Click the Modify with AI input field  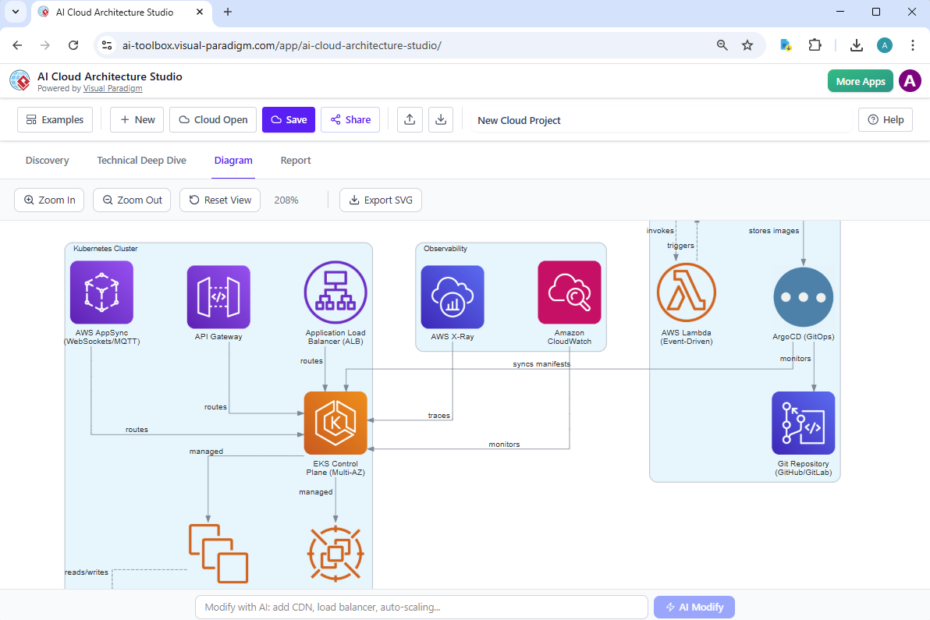420,607
